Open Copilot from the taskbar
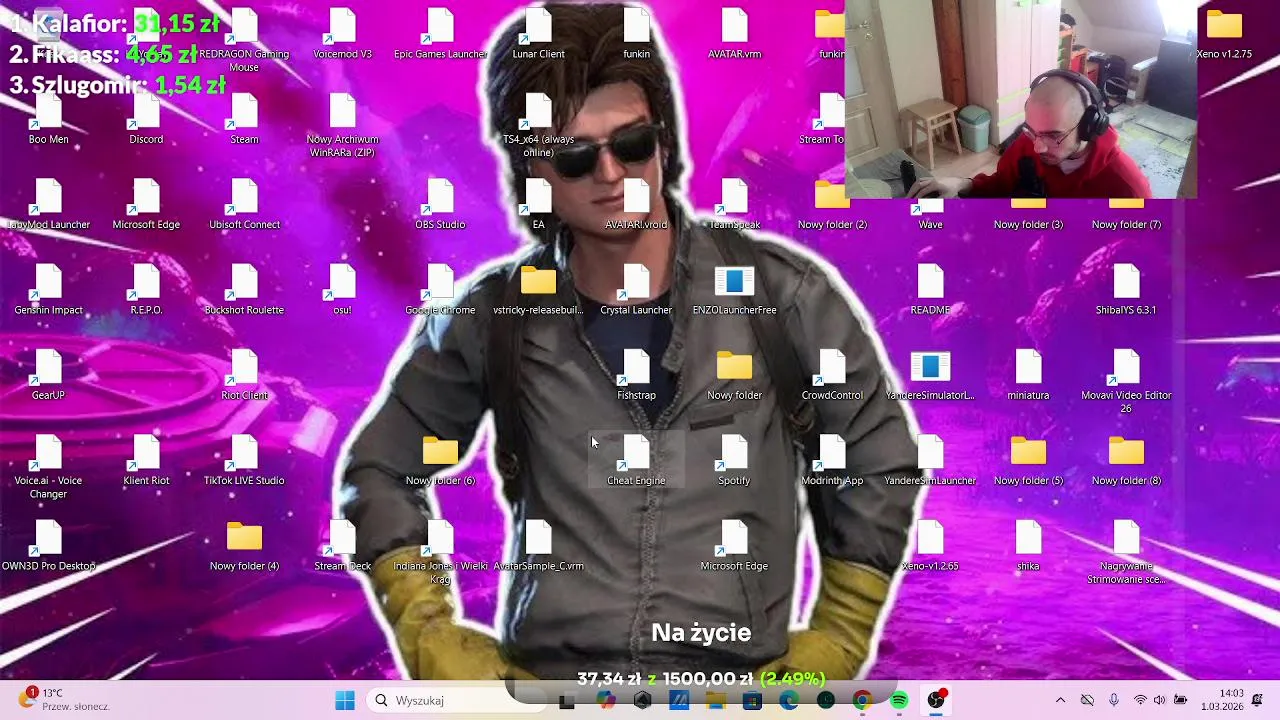Image resolution: width=1280 pixels, height=720 pixels. point(606,700)
